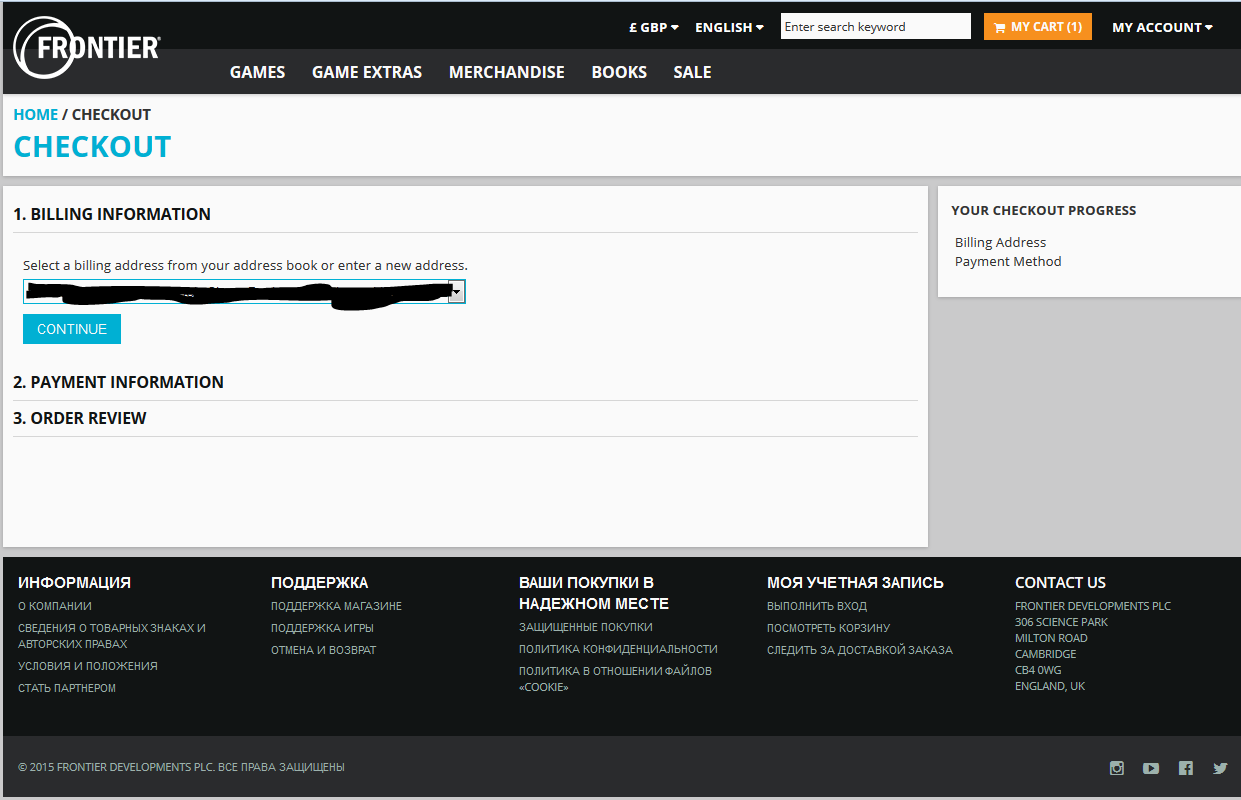Open ПОСМОТРЕТЬ КОРЗИНУ link
This screenshot has width=1241, height=800.
828,628
